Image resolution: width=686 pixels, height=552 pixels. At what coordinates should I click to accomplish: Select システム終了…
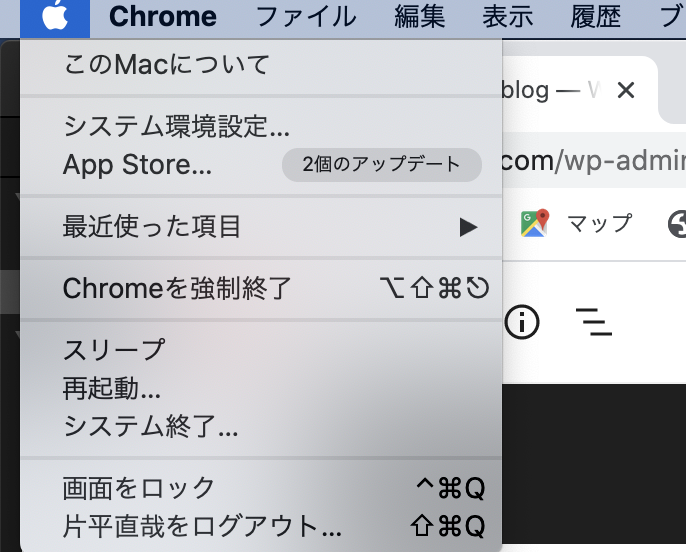(261, 426)
